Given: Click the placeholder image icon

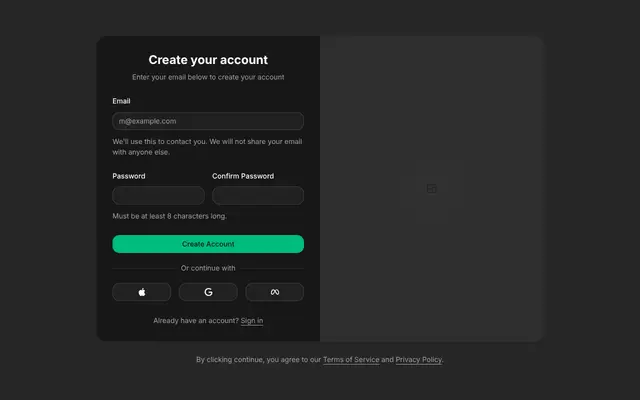Looking at the screenshot, I should pos(431,189).
